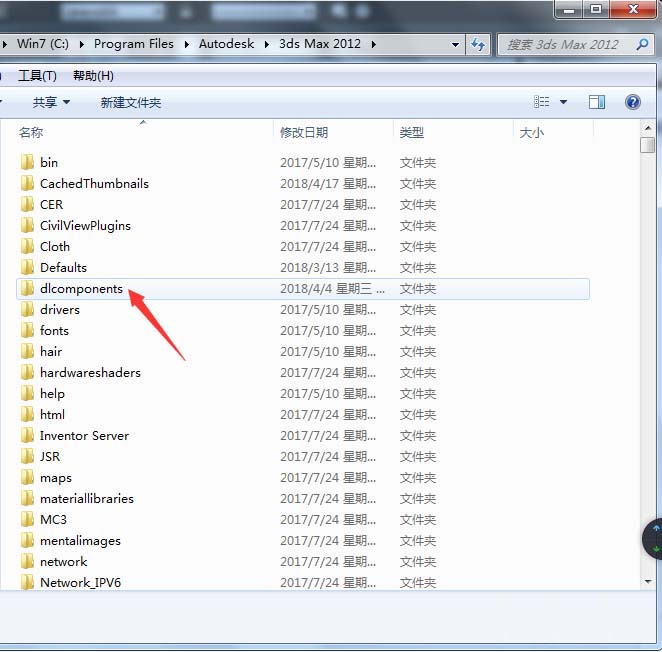Click the 3ds Max 2012 breadcrumb

[x=320, y=44]
